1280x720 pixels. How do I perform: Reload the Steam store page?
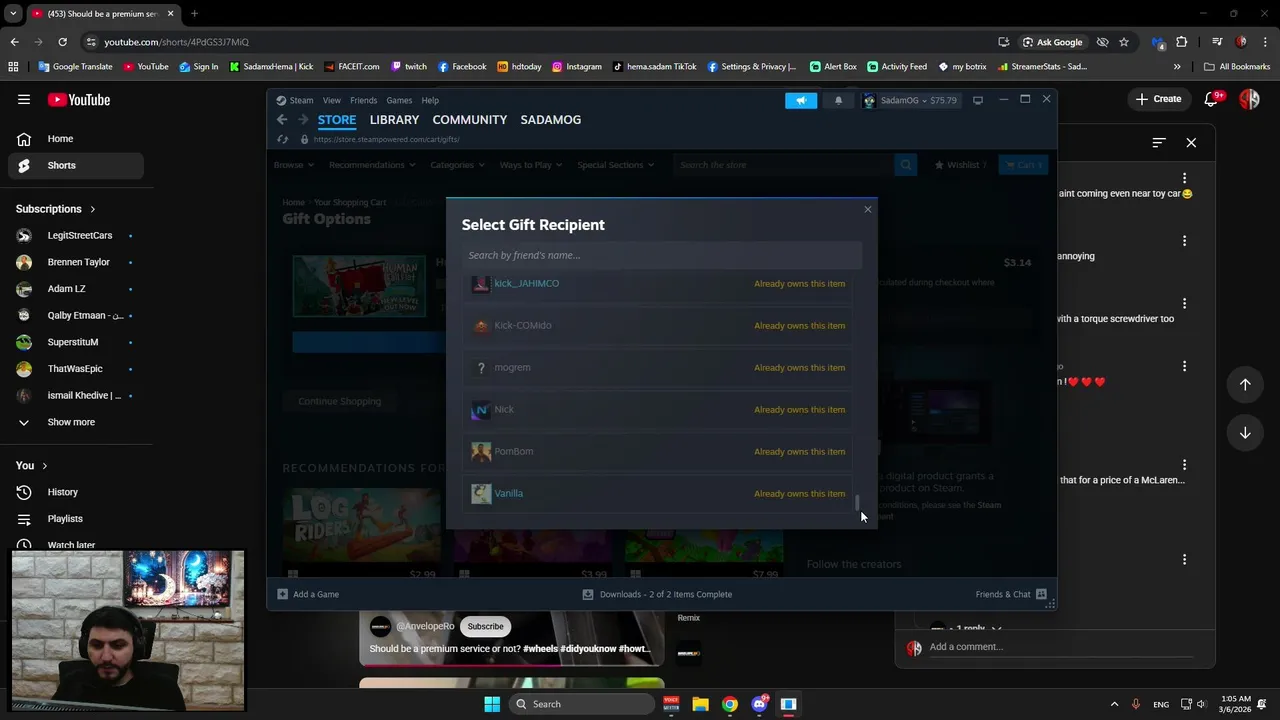283,140
